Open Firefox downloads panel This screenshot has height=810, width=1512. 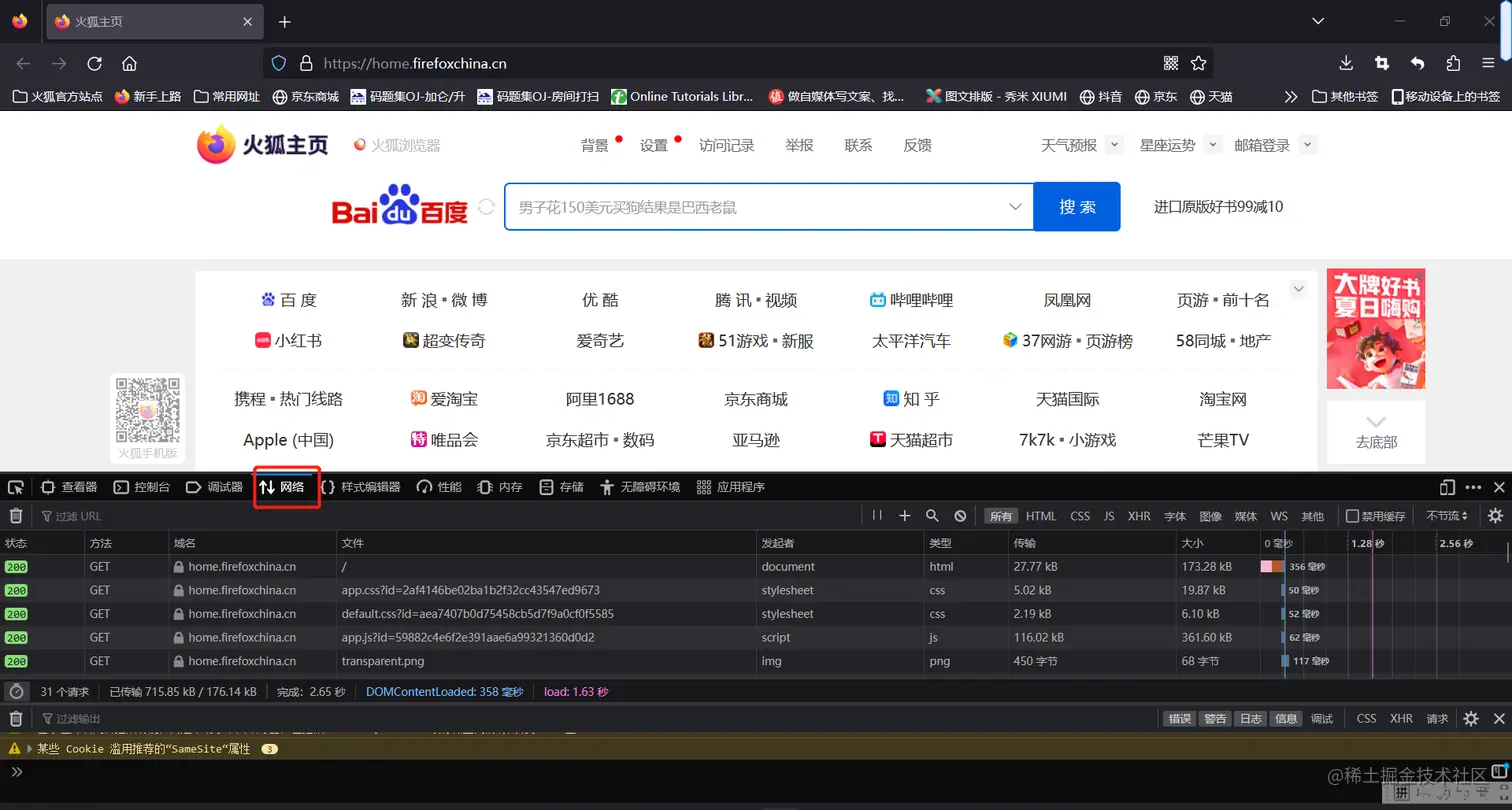tap(1346, 63)
